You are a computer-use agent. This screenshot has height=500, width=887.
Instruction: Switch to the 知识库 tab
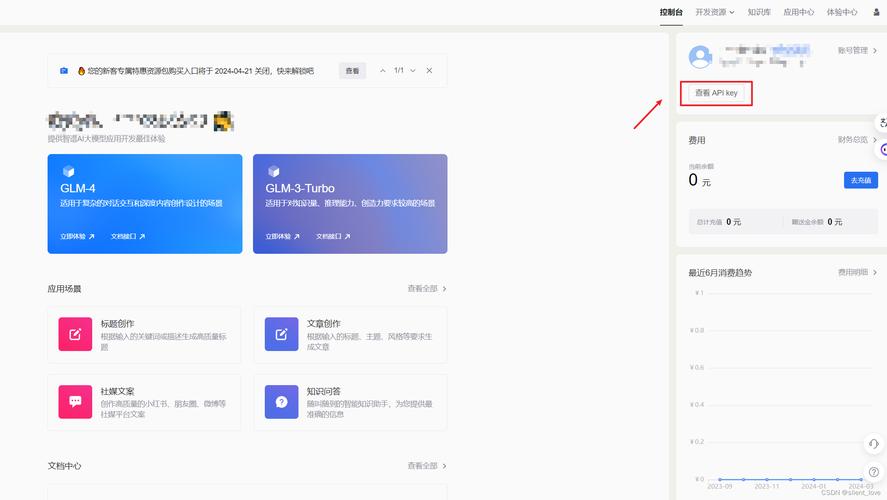tap(759, 12)
